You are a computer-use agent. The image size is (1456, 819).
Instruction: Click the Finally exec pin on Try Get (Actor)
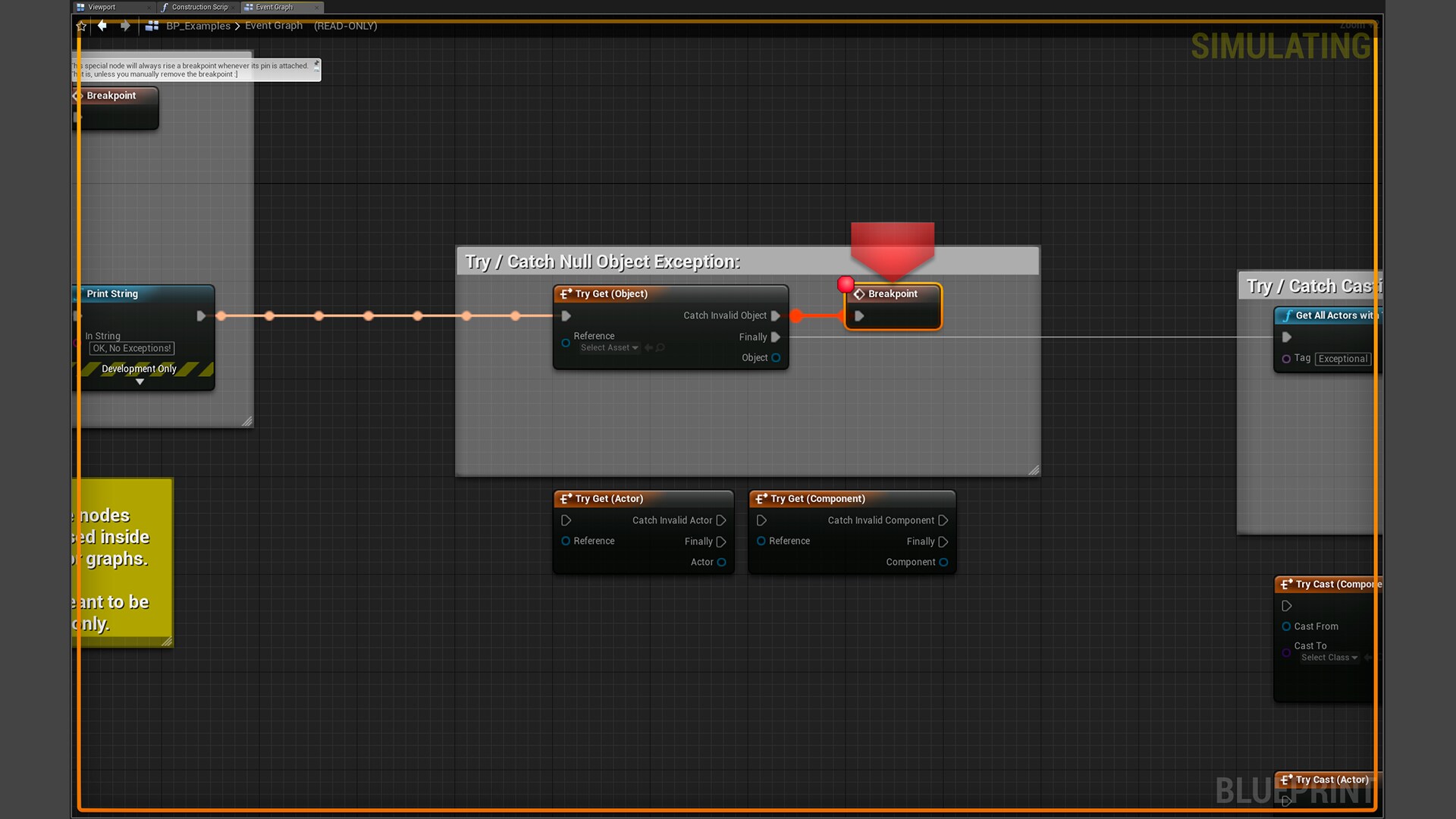pyautogui.click(x=721, y=541)
